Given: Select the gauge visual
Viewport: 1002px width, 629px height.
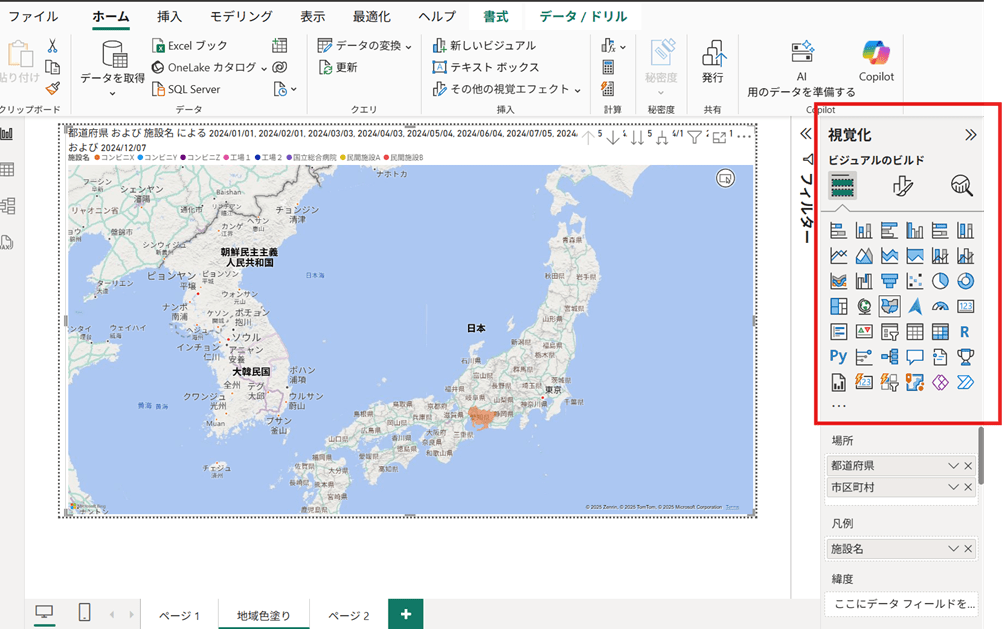Looking at the screenshot, I should tap(940, 307).
